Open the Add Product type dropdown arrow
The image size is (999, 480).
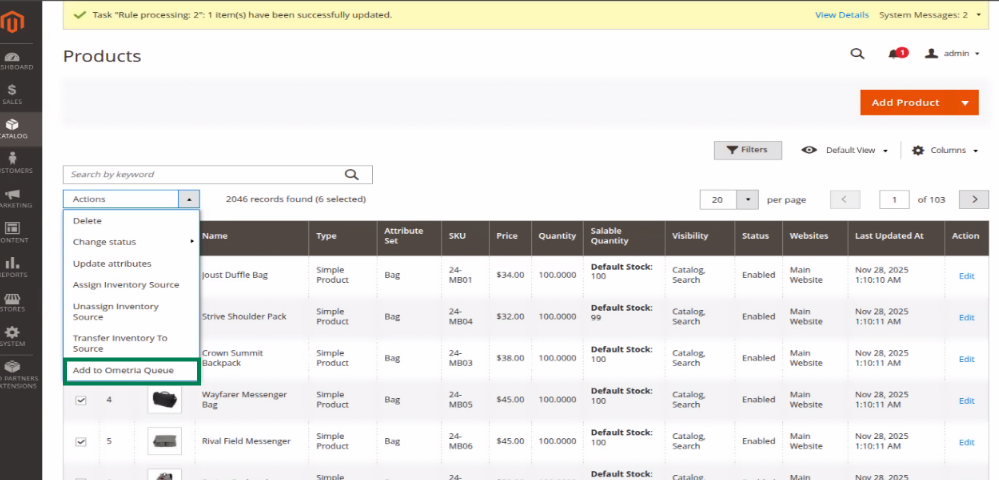coord(965,103)
